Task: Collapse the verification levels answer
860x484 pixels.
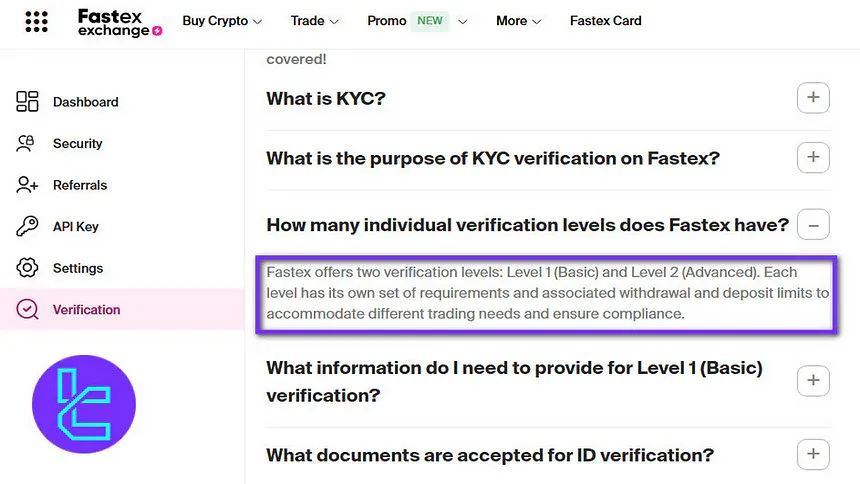Action: coord(813,226)
